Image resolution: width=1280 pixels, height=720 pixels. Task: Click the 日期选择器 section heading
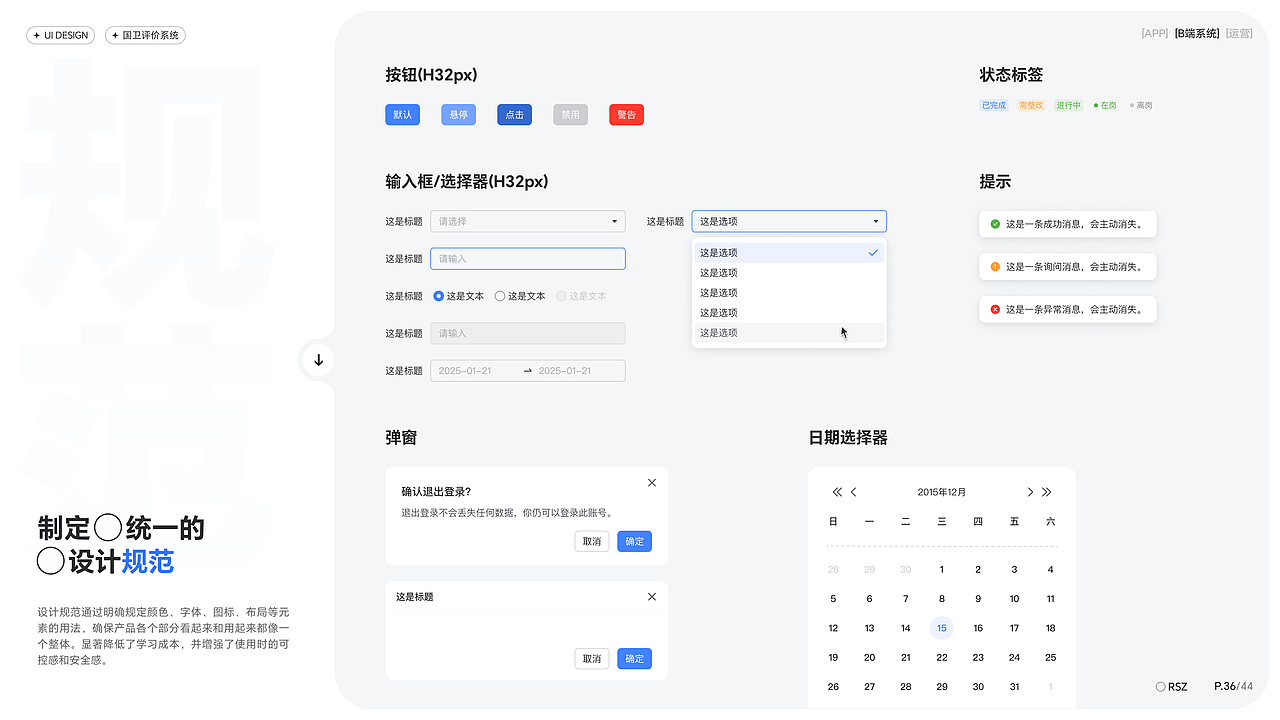848,438
